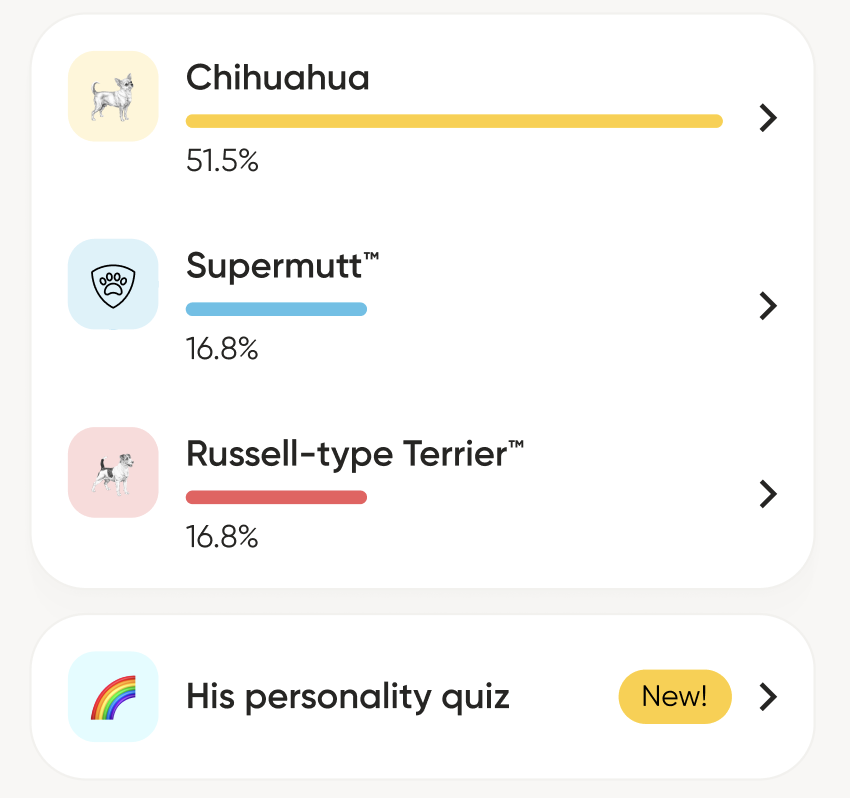Image resolution: width=850 pixels, height=798 pixels.
Task: Expand the Russell-type Terrier entry
Action: click(x=767, y=494)
